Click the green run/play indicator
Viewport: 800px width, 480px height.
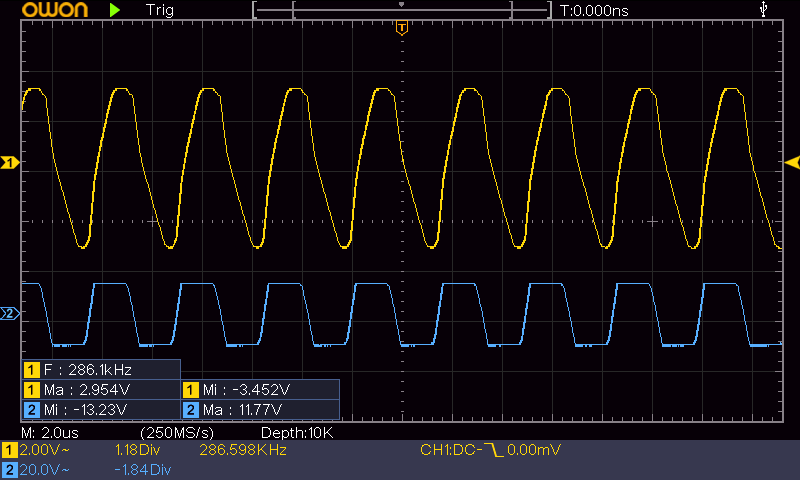115,10
